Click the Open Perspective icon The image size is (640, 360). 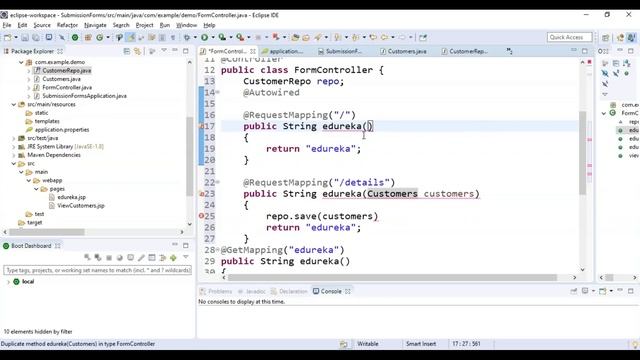point(605,38)
